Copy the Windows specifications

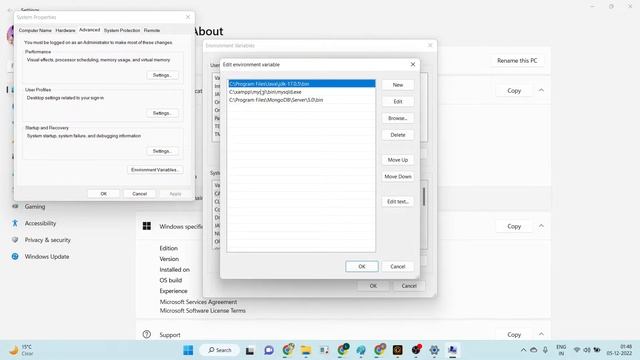point(514,226)
